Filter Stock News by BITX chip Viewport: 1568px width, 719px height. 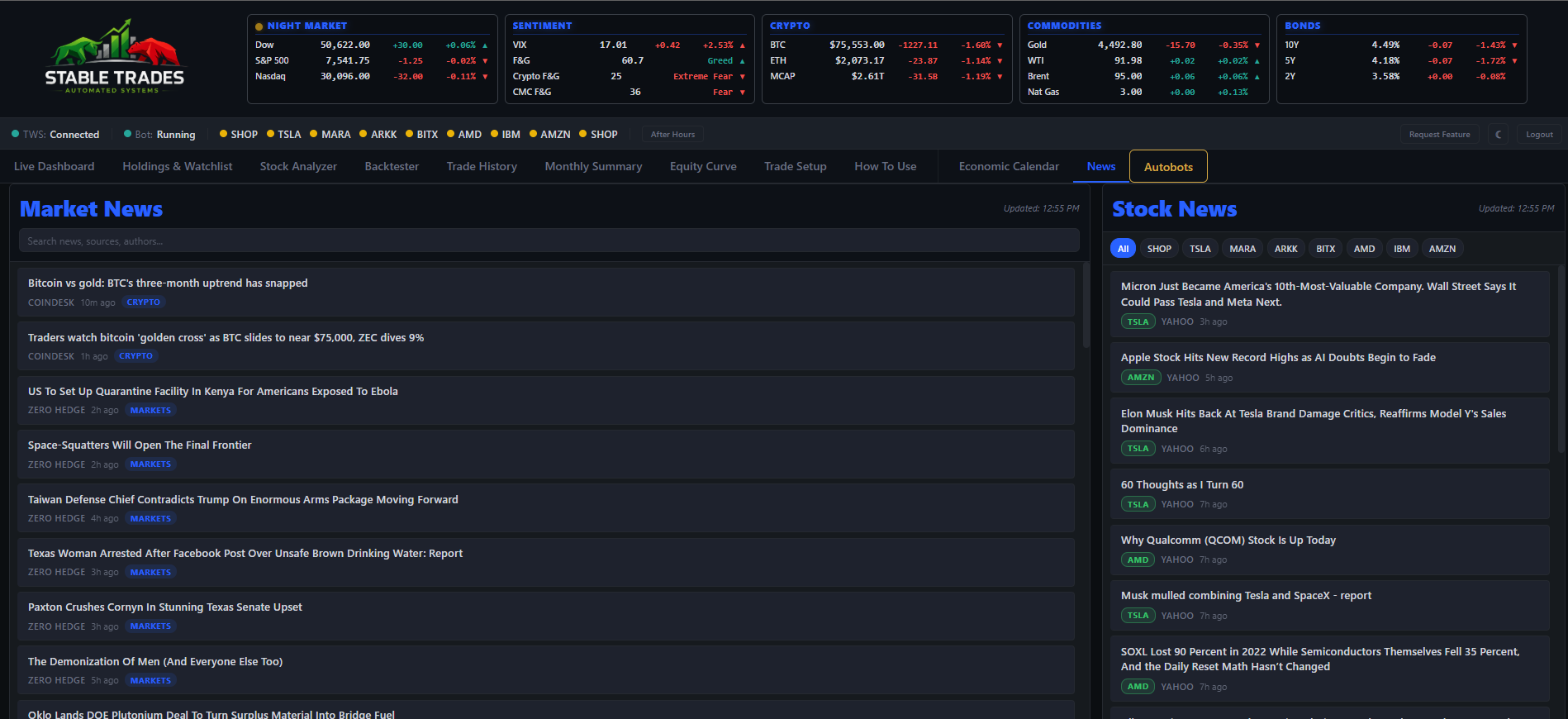[x=1325, y=249]
